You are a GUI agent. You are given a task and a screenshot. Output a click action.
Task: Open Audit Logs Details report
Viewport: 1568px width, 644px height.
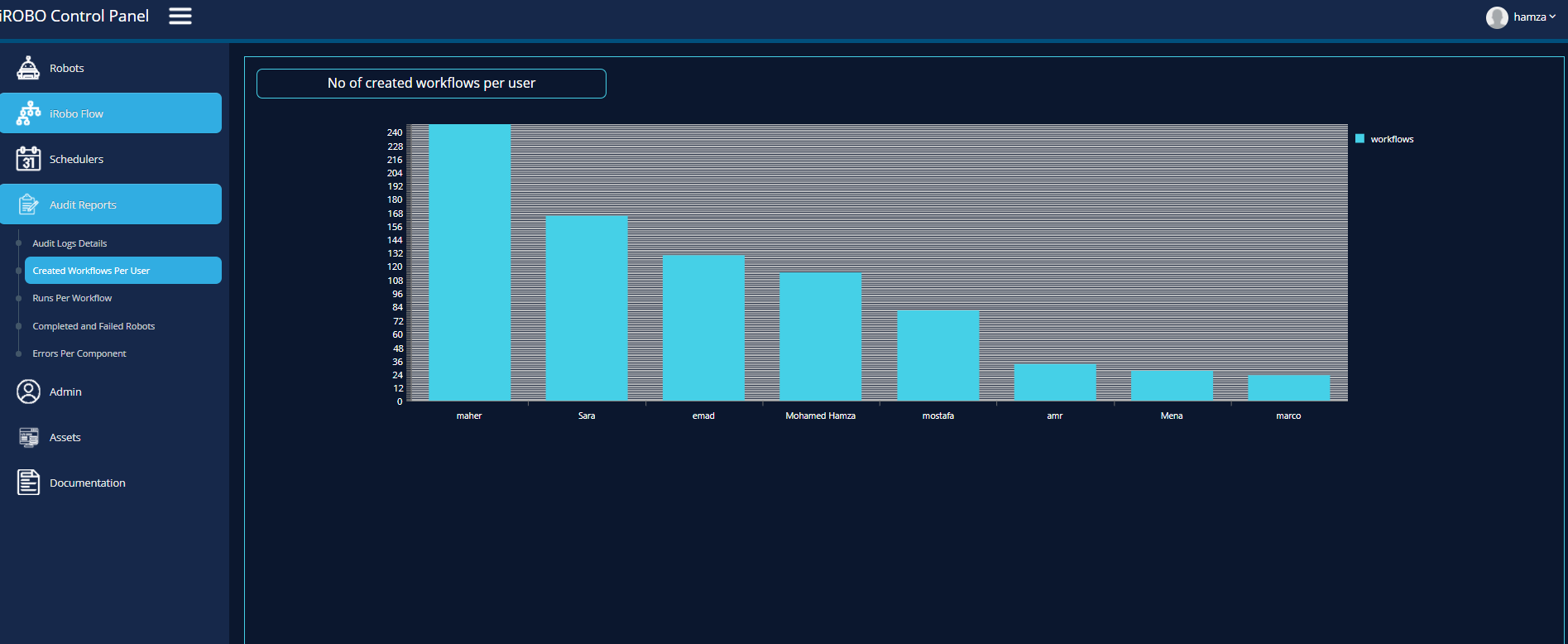tap(70, 243)
